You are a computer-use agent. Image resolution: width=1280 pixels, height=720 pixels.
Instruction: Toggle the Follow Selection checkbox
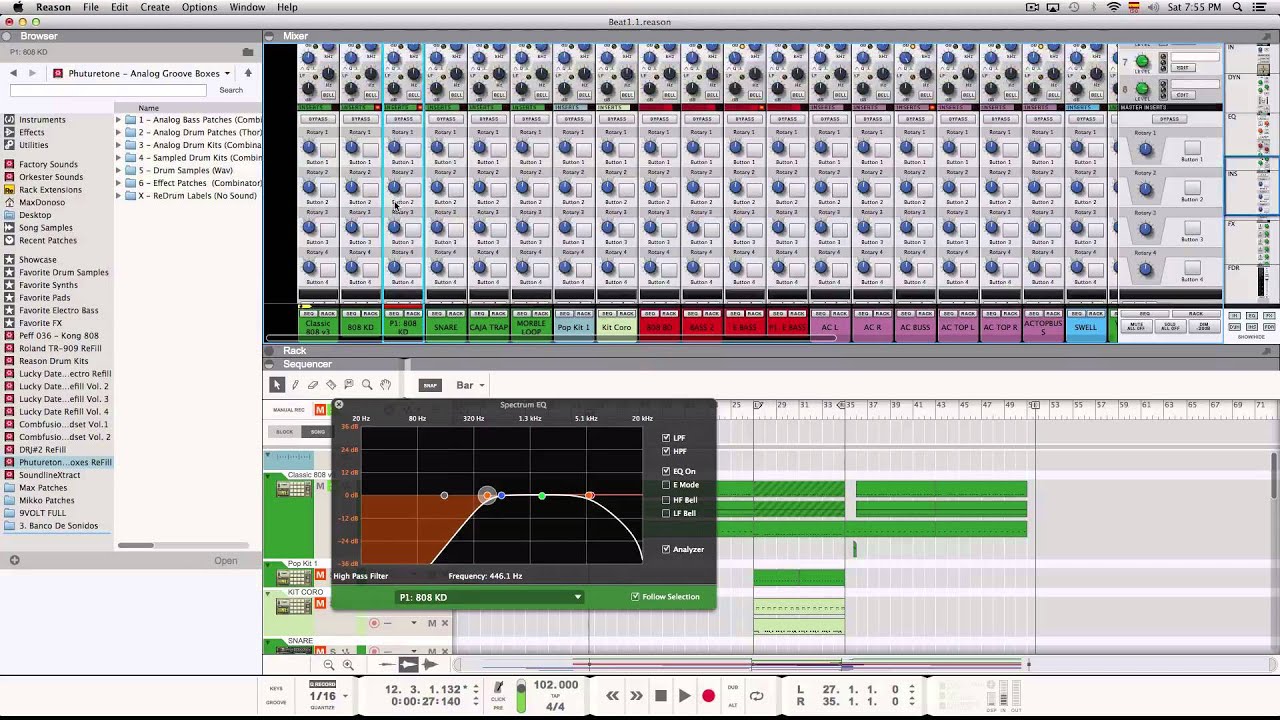[x=635, y=597]
